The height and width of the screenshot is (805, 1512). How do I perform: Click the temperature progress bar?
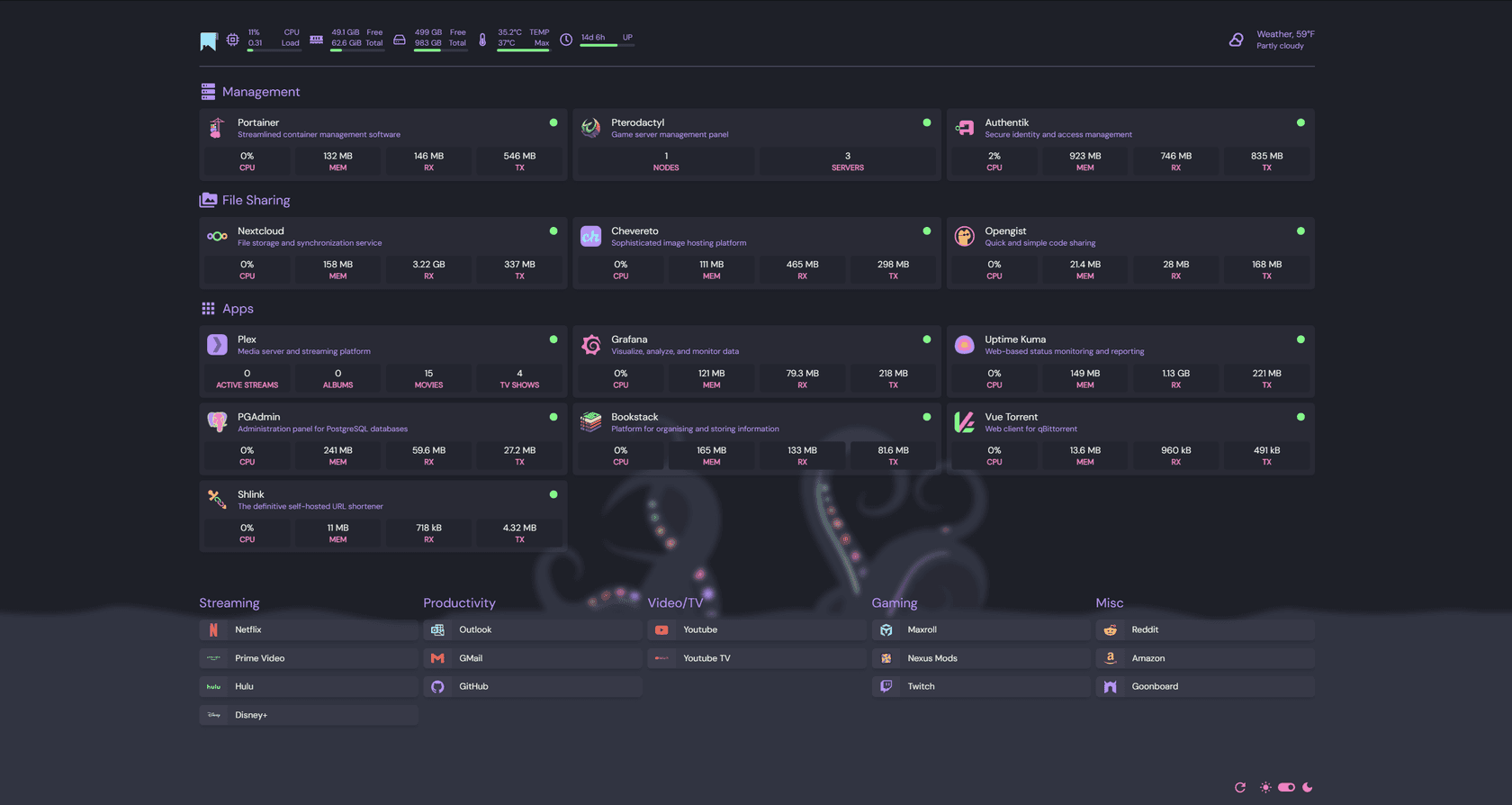point(524,50)
